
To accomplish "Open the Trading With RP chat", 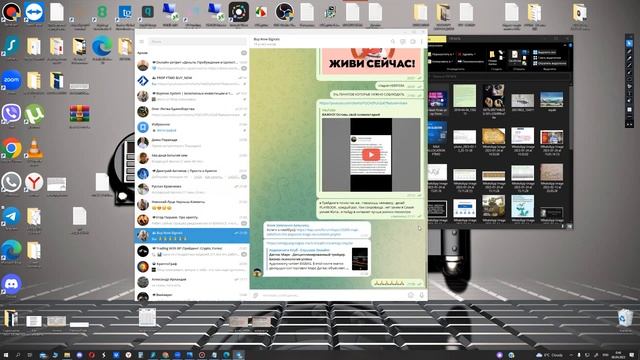I will coord(192,251).
